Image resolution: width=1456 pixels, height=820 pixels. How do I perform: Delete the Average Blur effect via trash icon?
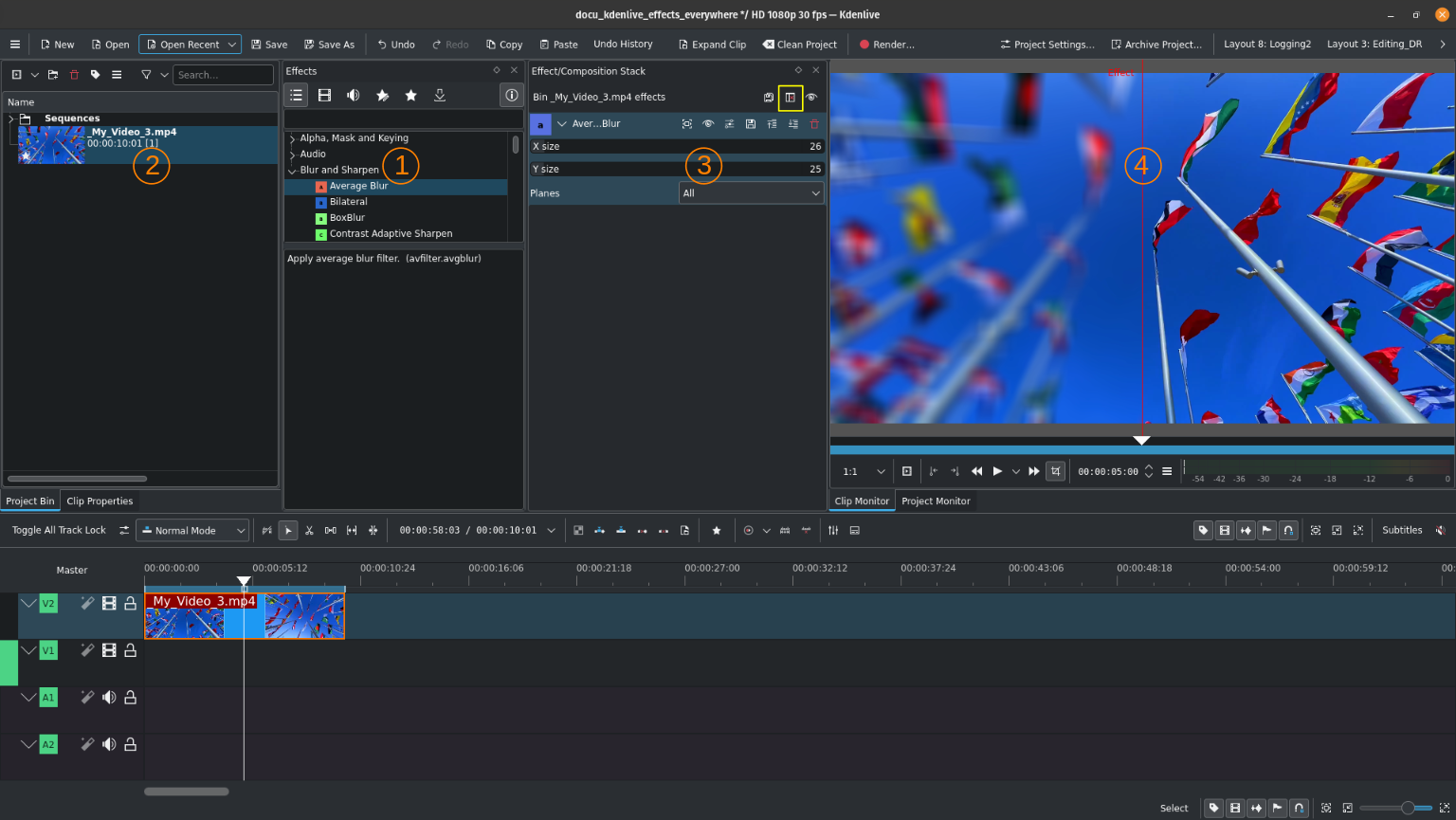point(814,124)
